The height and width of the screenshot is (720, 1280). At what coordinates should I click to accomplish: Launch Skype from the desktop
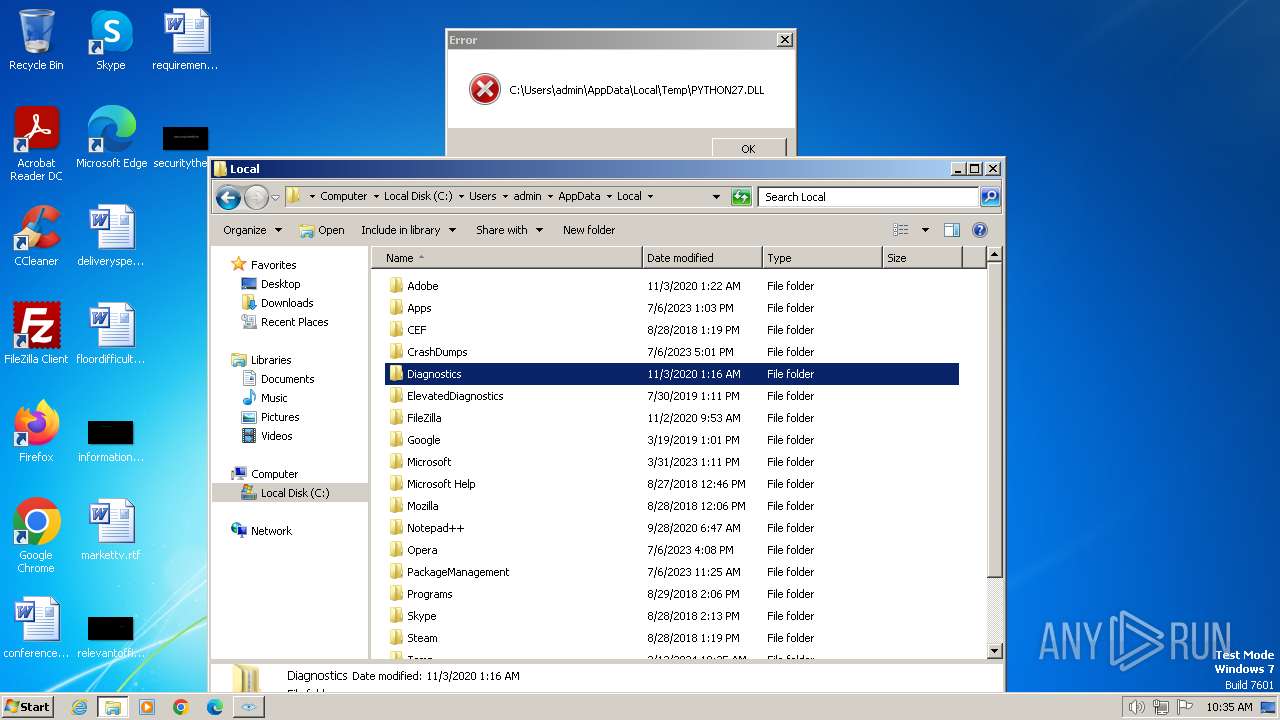tap(110, 40)
